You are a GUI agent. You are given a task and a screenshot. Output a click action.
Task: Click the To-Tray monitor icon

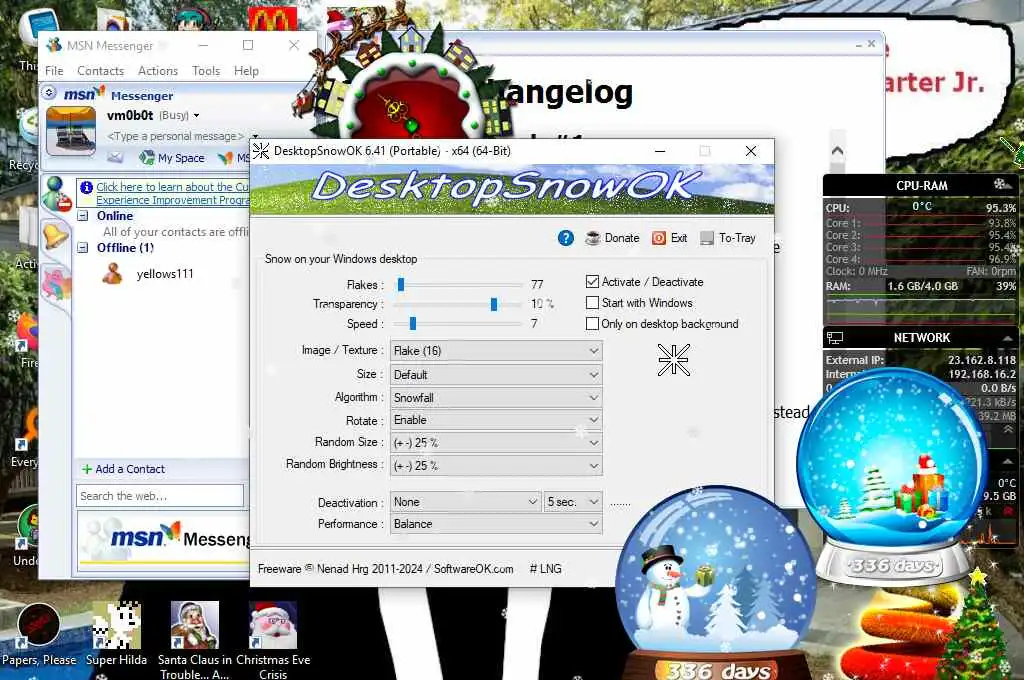(x=707, y=238)
